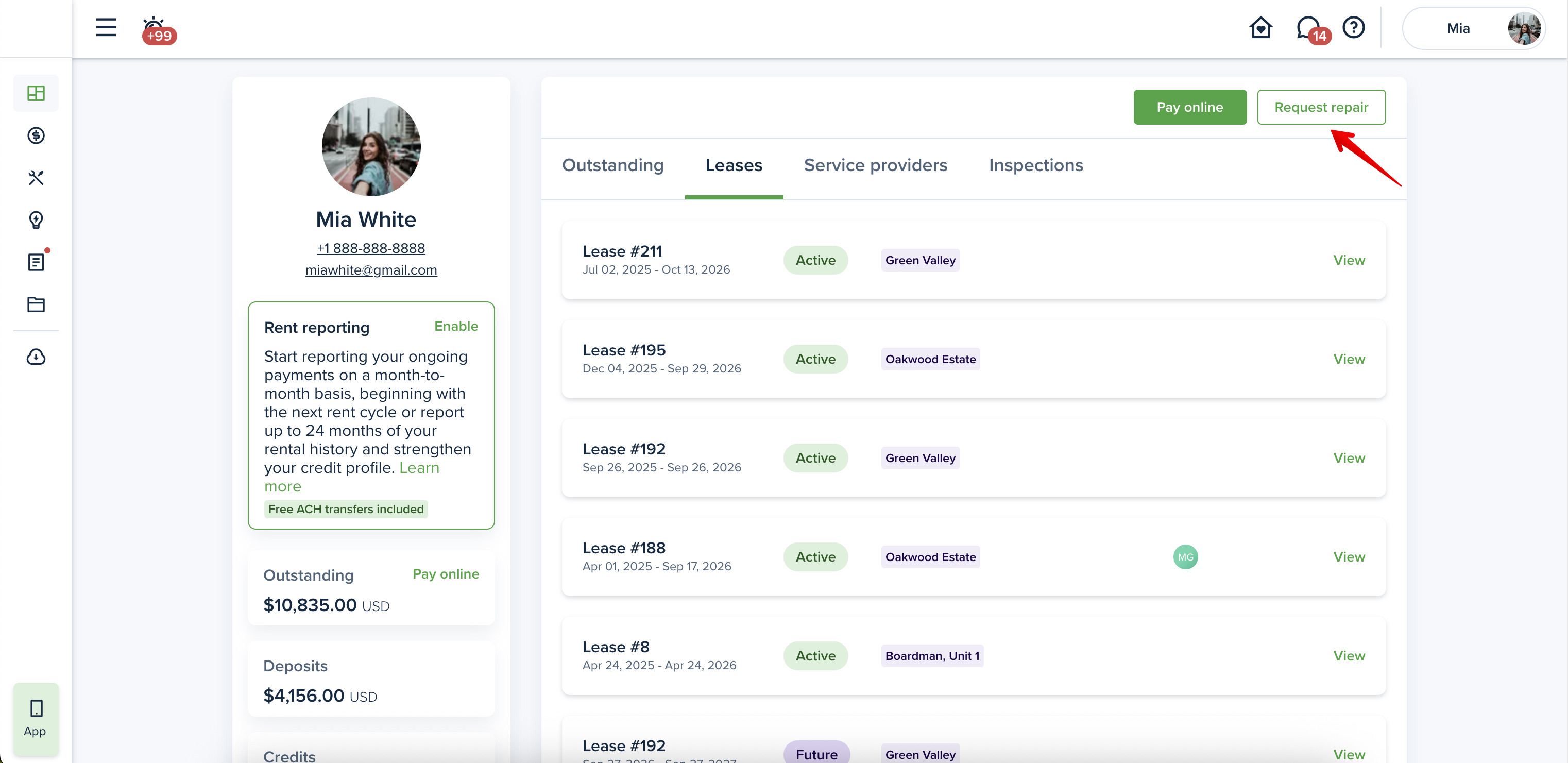Click the help question mark icon

point(1353,27)
